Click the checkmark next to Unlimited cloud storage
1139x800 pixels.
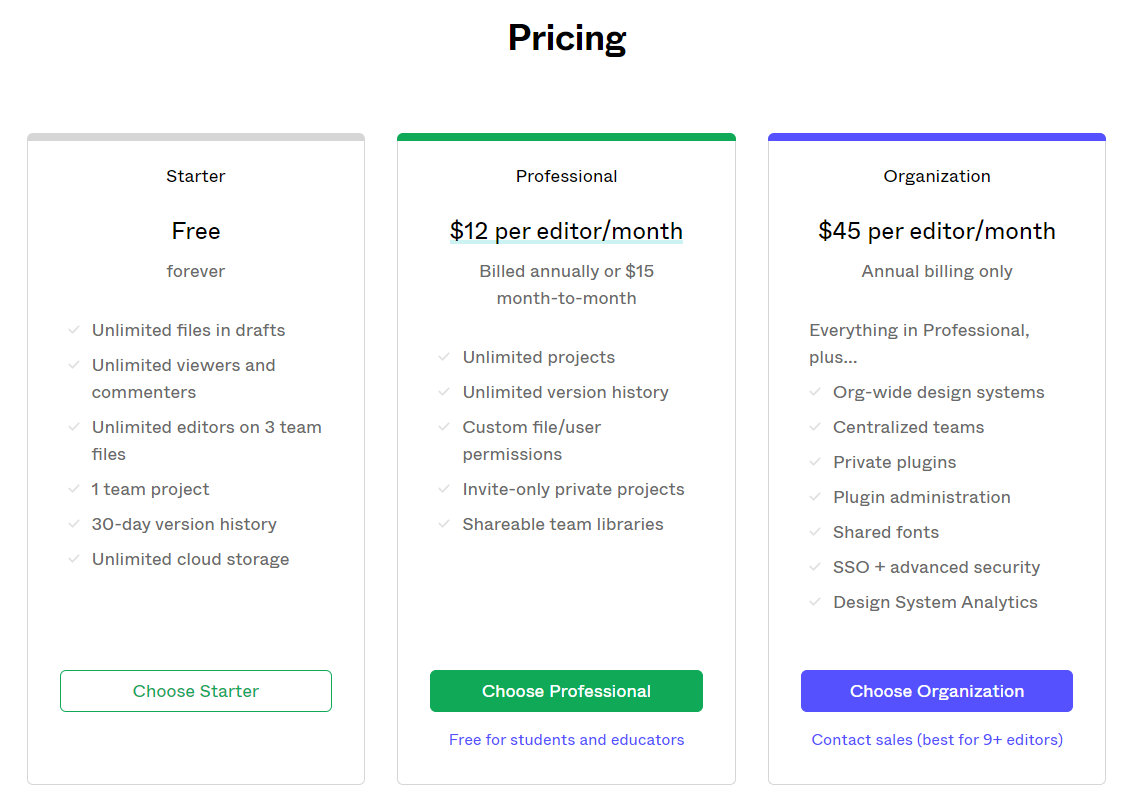point(74,559)
